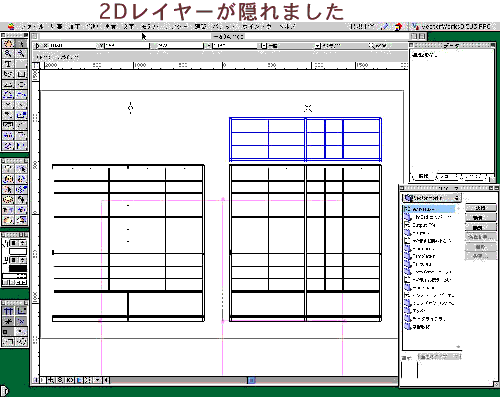Select the Pan hand tool

8,44
